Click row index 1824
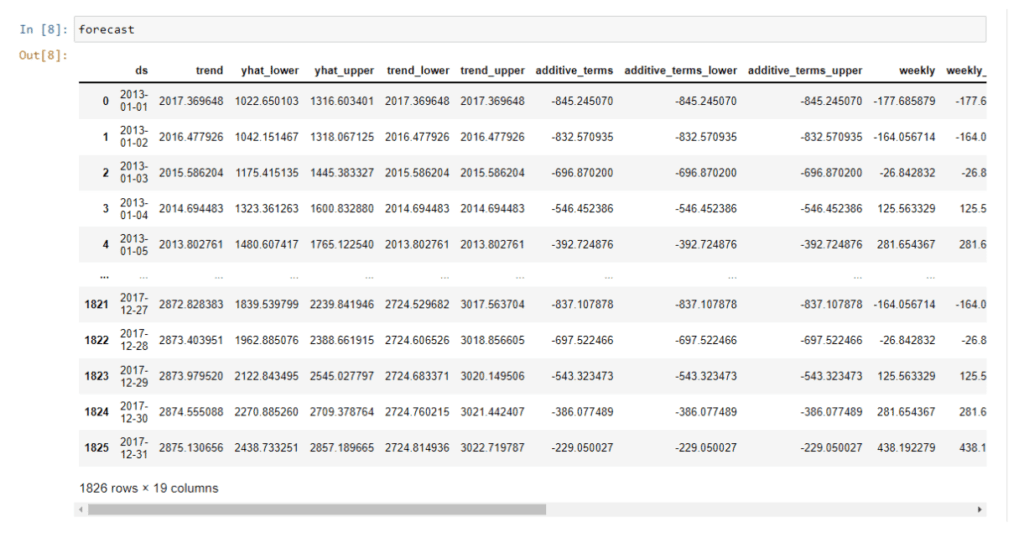Image resolution: width=1024 pixels, height=538 pixels. 97,412
